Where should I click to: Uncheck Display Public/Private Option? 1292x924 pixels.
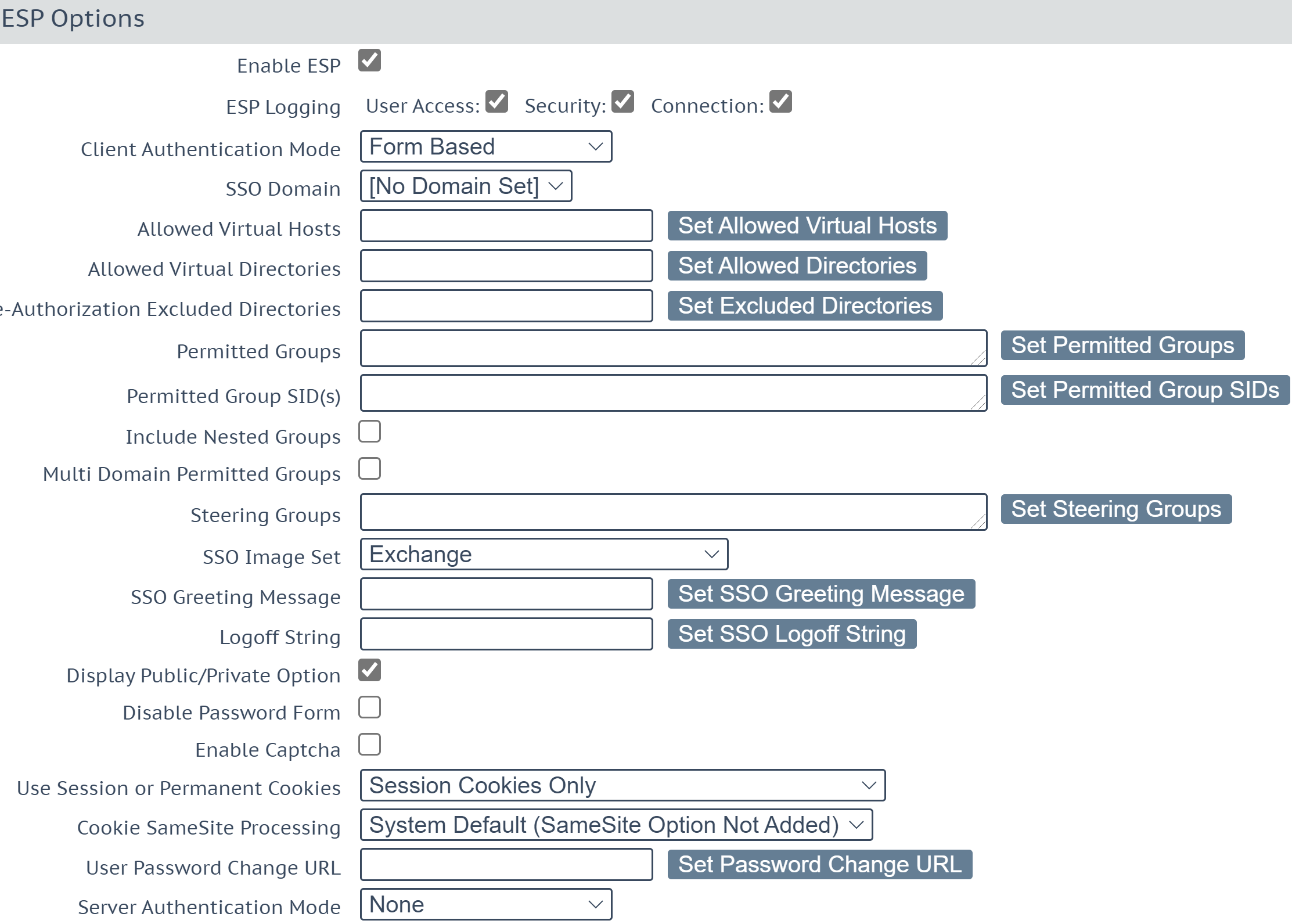369,670
